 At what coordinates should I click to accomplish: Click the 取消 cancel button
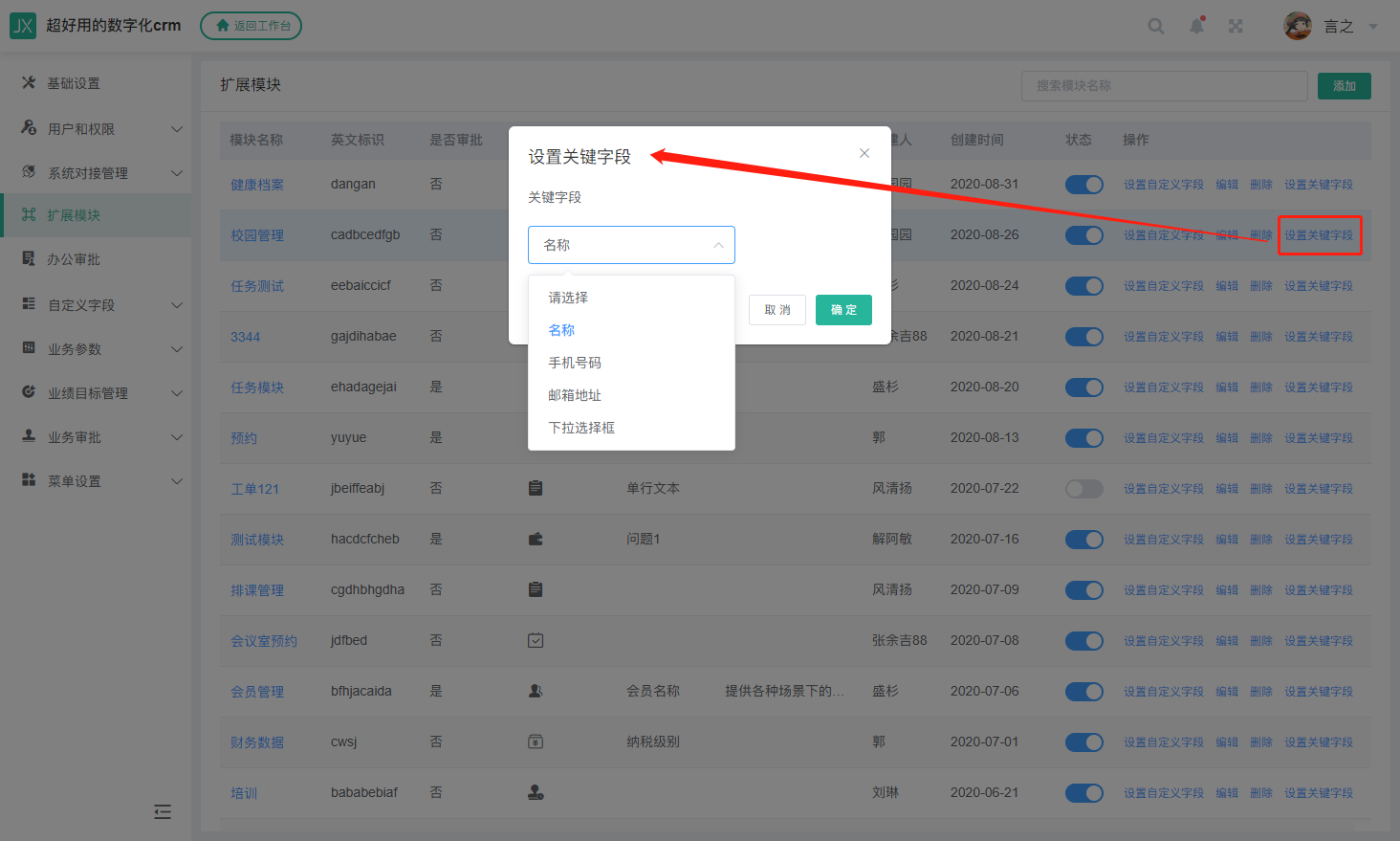777,310
